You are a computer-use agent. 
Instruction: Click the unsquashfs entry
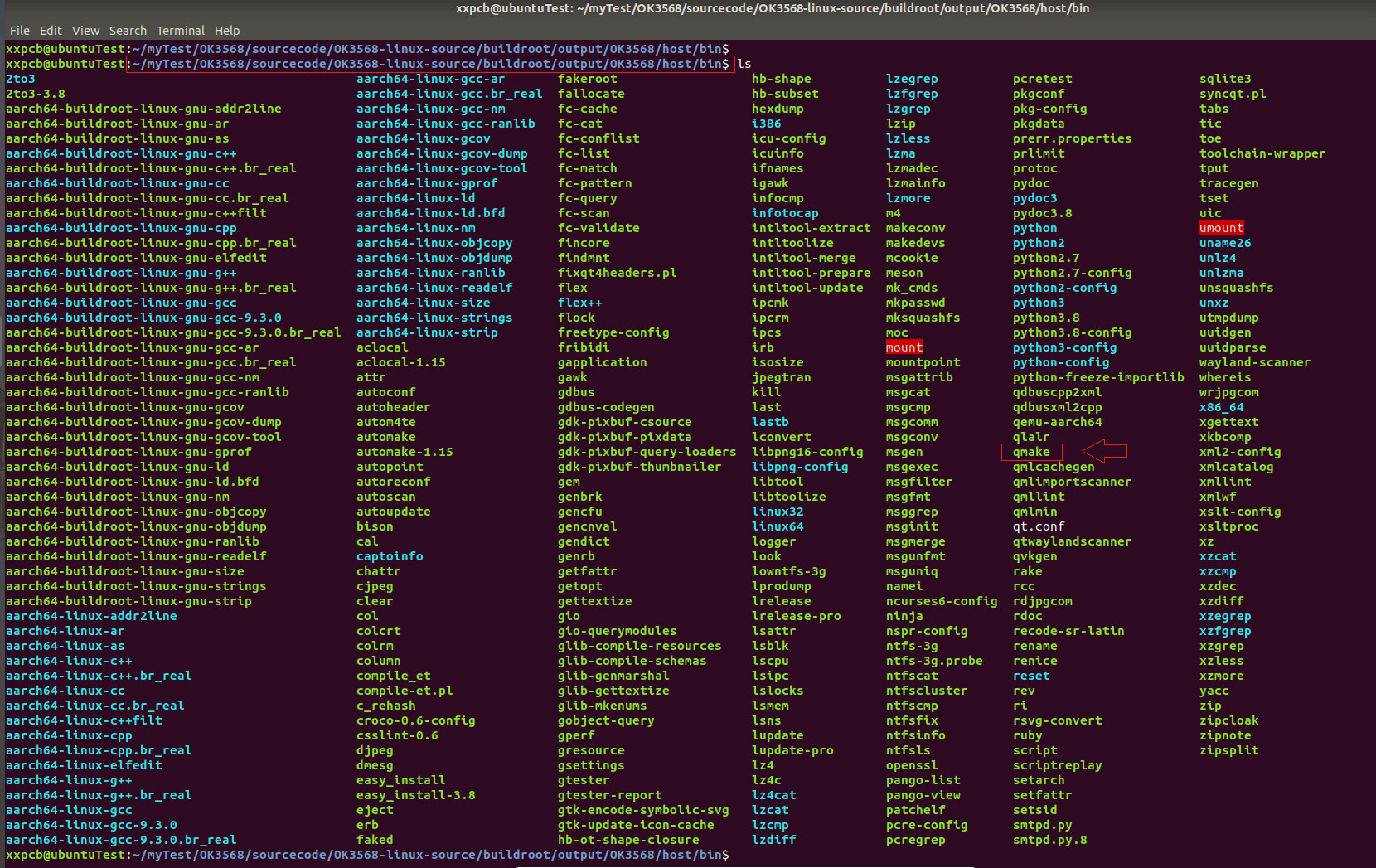pyautogui.click(x=1237, y=288)
